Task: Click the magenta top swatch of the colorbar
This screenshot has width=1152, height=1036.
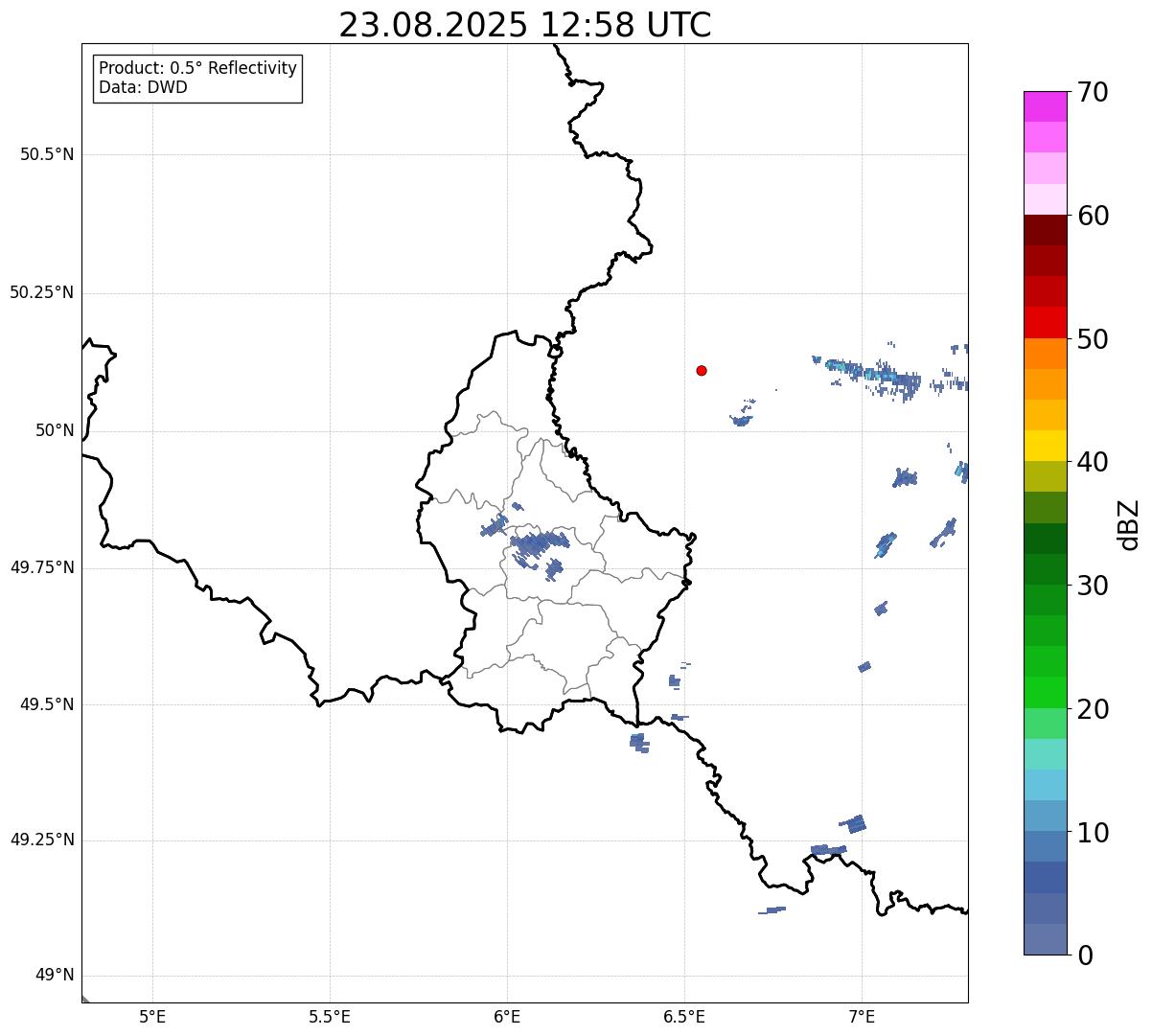Action: pos(1046,106)
